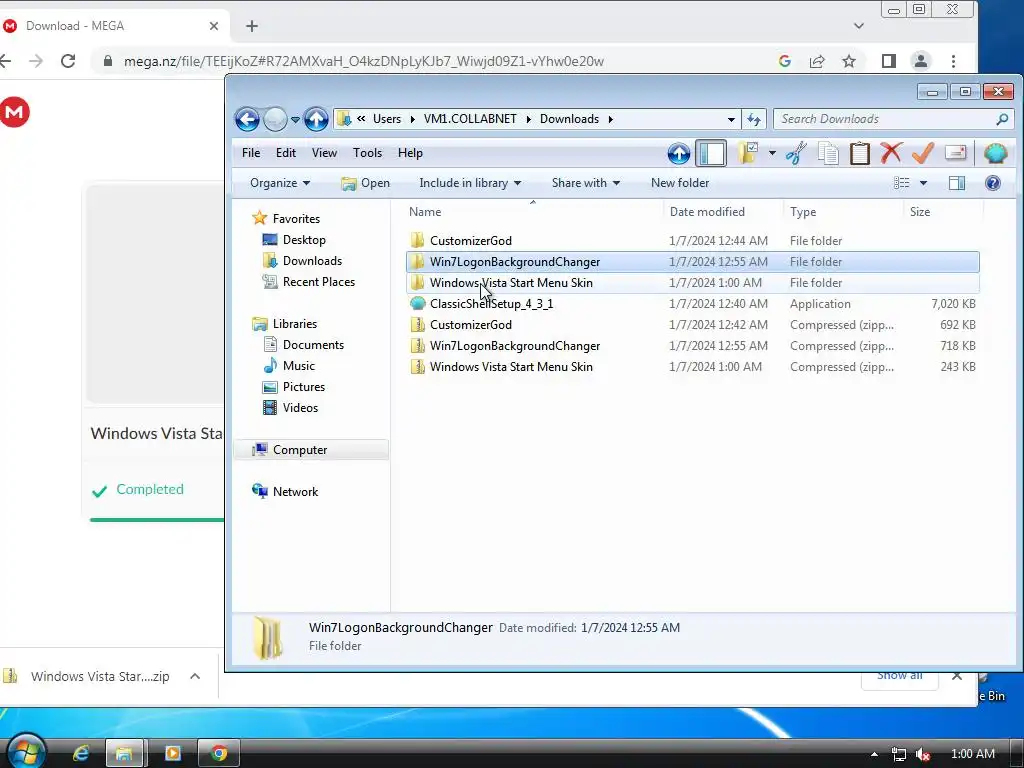Viewport: 1024px width, 768px height.
Task: Click the search magnifier icon
Action: pyautogui.click(x=1002, y=119)
